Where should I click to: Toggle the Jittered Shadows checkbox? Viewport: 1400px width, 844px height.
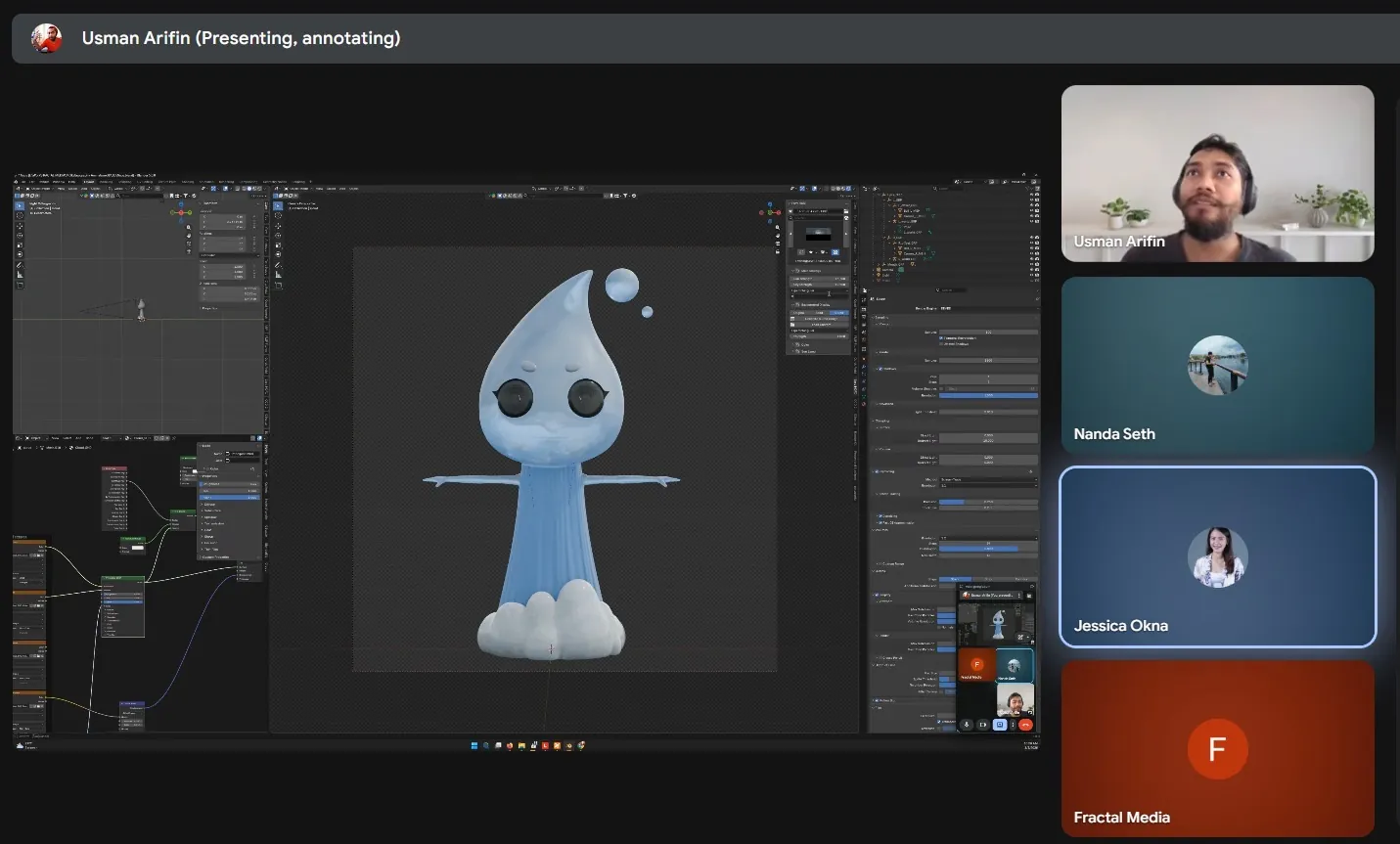(x=941, y=344)
